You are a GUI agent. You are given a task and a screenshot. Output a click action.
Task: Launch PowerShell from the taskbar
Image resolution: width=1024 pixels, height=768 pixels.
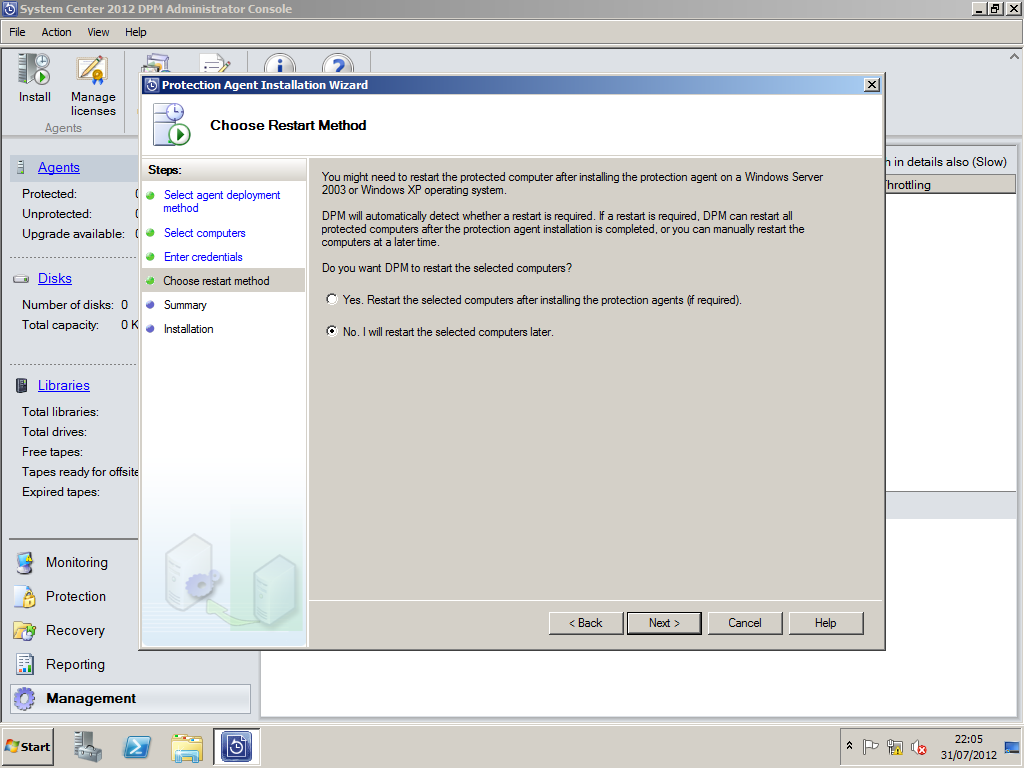click(137, 746)
